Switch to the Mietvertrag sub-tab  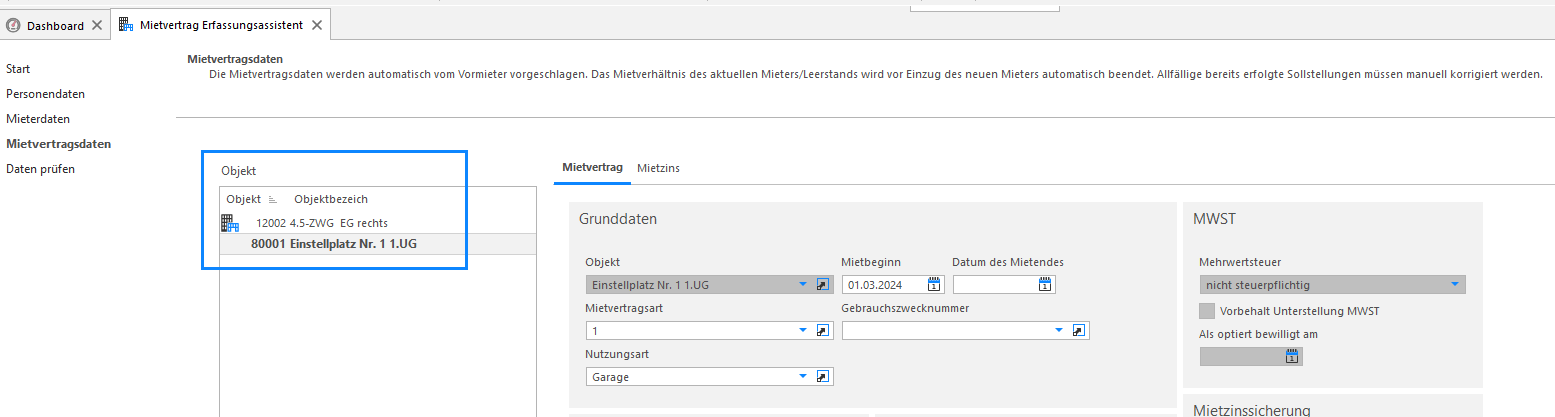(593, 168)
